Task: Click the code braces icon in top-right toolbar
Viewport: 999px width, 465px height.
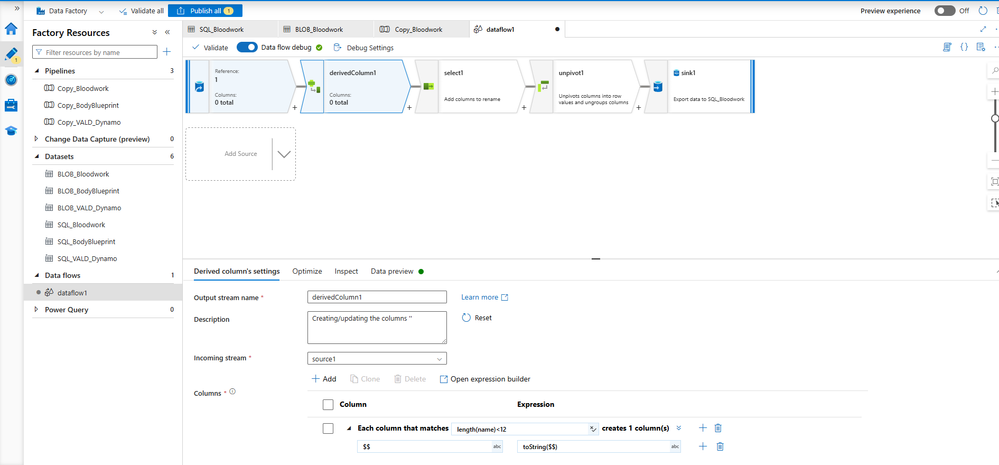Action: pyautogui.click(x=964, y=47)
